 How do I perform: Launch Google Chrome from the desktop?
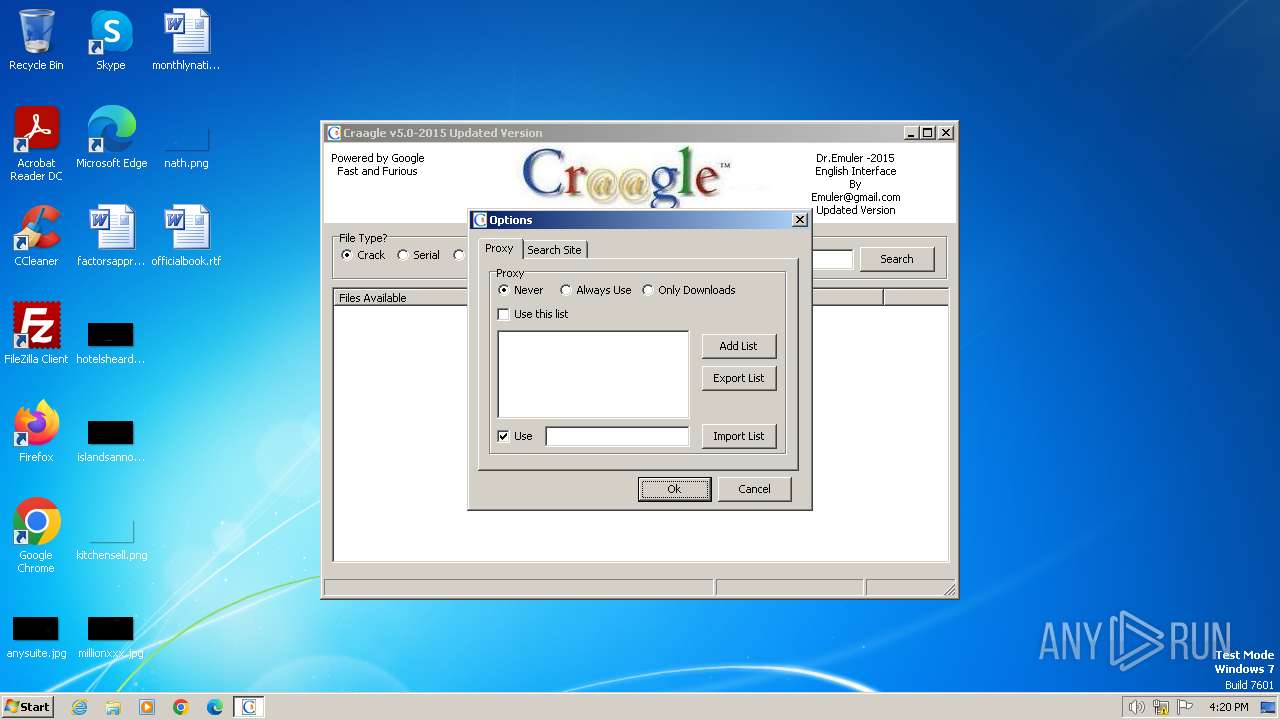[36, 536]
